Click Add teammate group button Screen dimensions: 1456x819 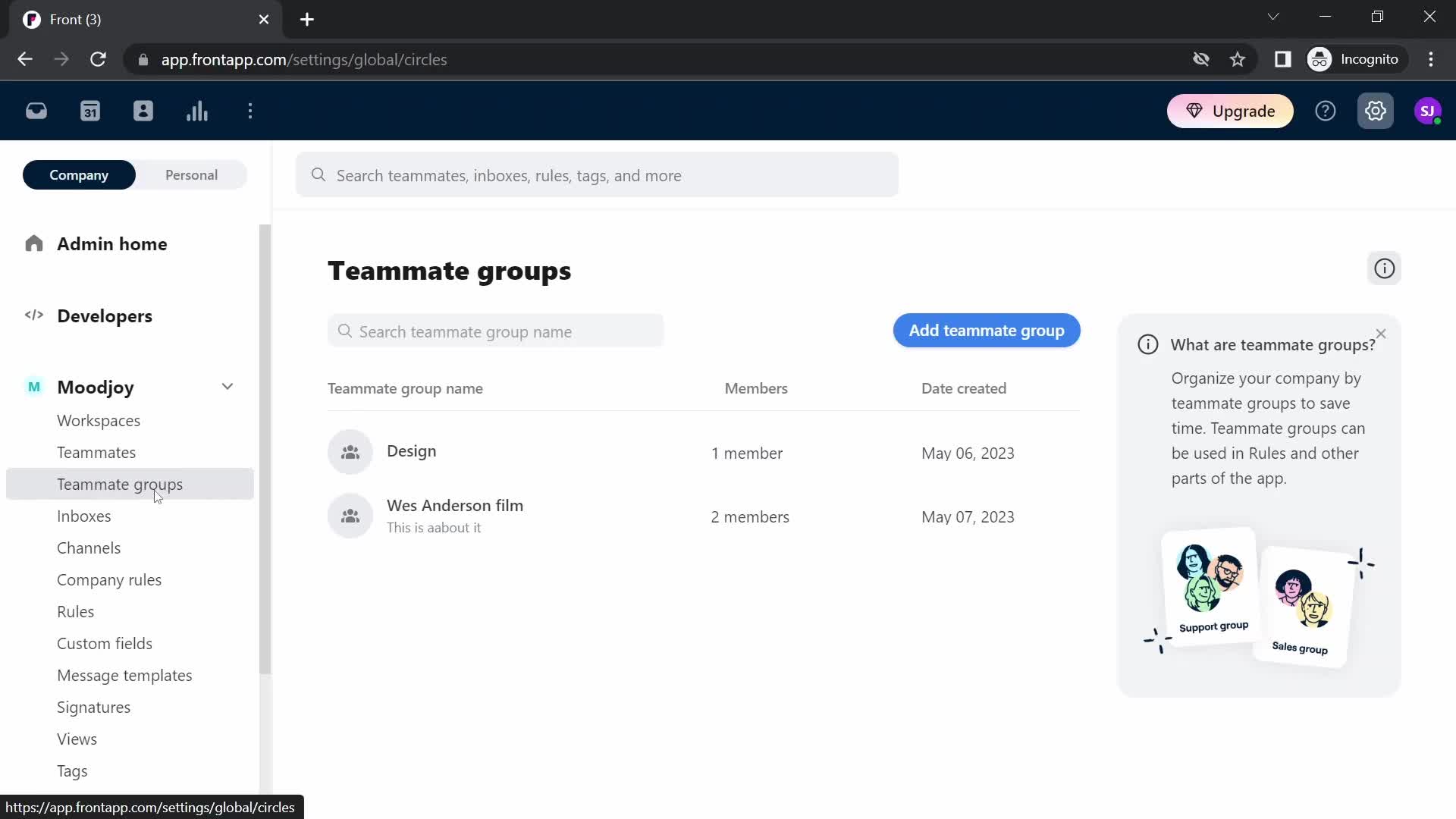[987, 331]
